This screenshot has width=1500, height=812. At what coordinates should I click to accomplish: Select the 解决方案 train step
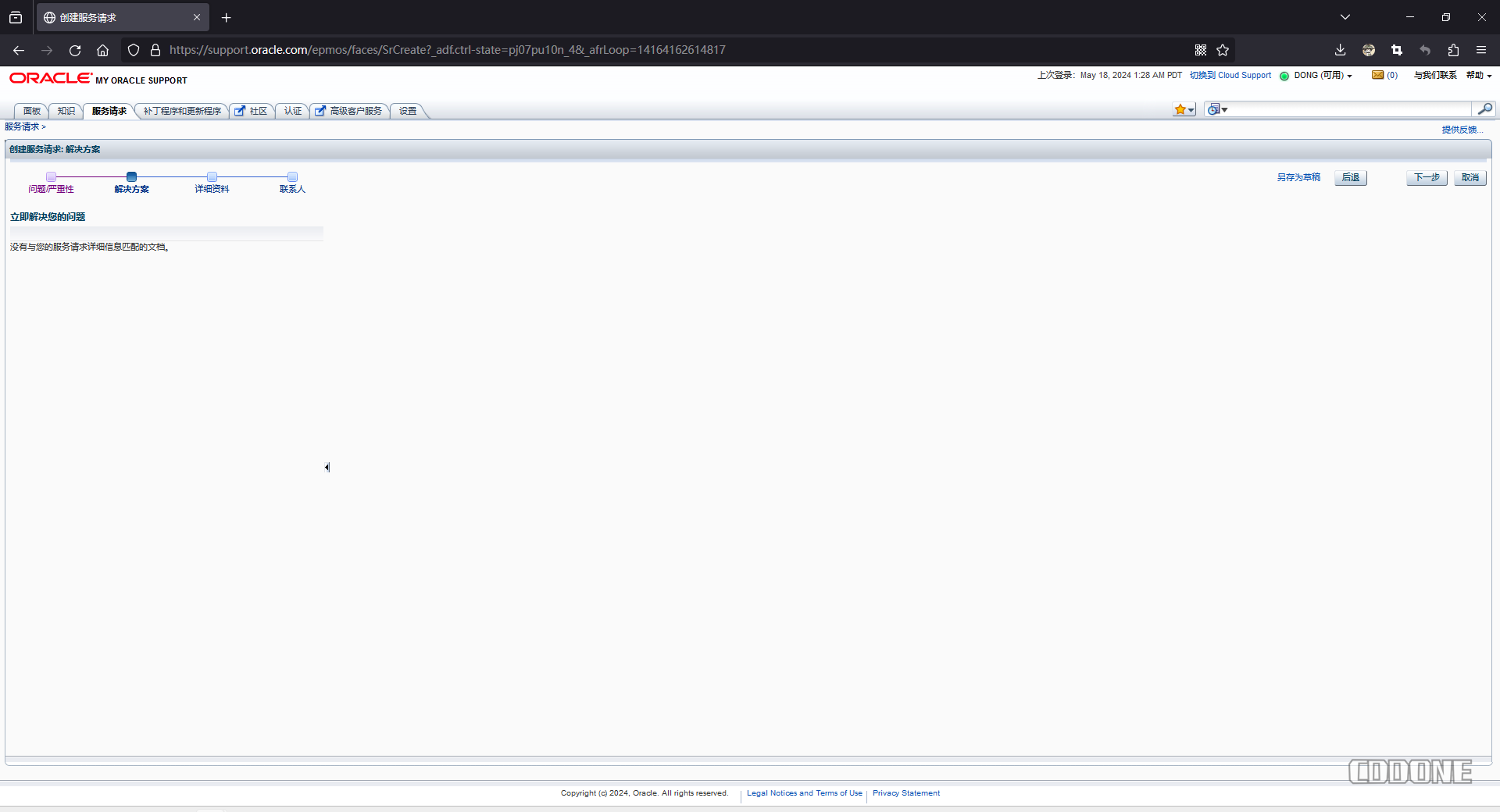coord(132,183)
